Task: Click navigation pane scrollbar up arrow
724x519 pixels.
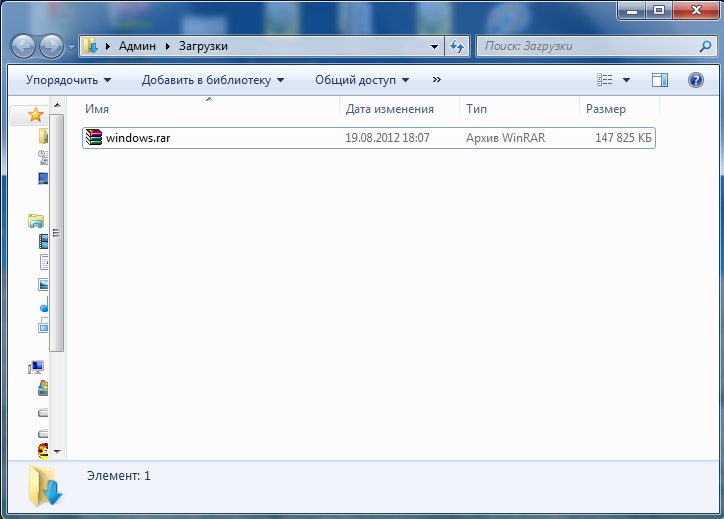Action: (x=57, y=105)
